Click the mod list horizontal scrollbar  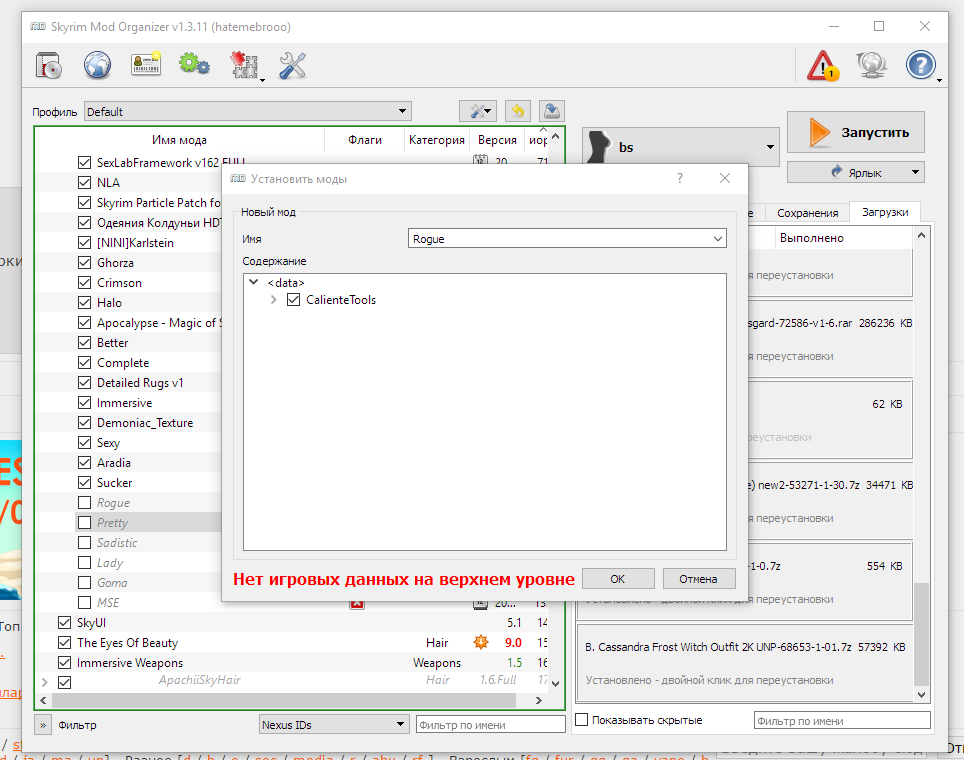tap(284, 700)
